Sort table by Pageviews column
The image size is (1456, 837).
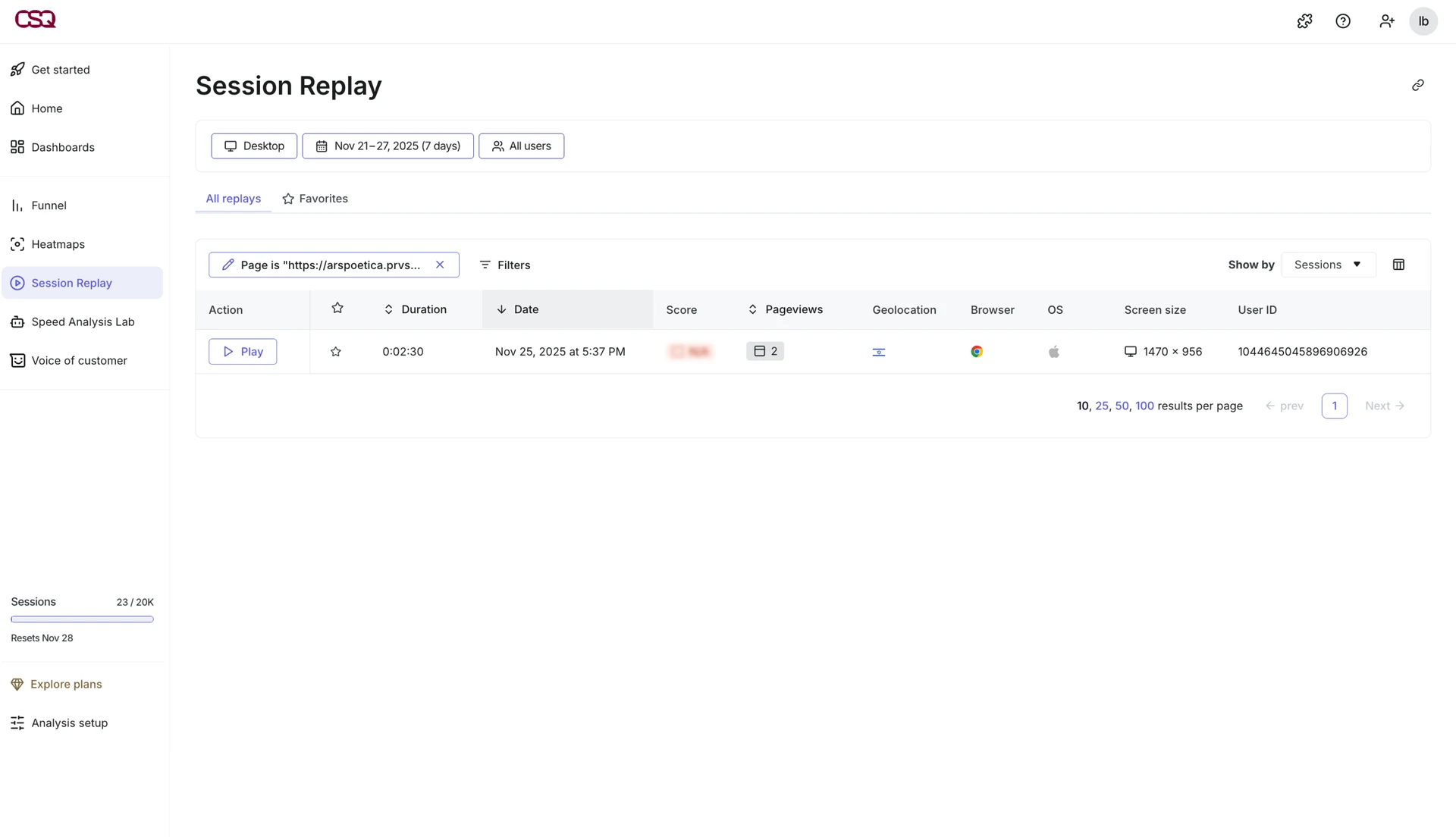785,309
